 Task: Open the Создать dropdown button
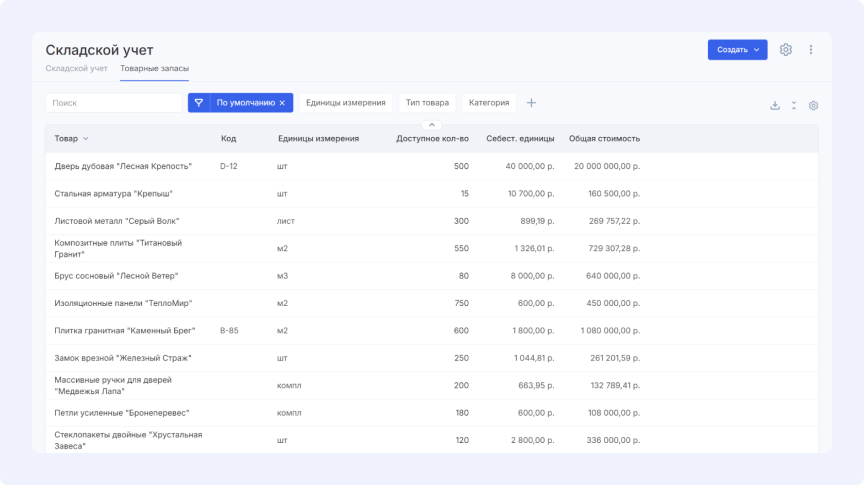(x=737, y=50)
